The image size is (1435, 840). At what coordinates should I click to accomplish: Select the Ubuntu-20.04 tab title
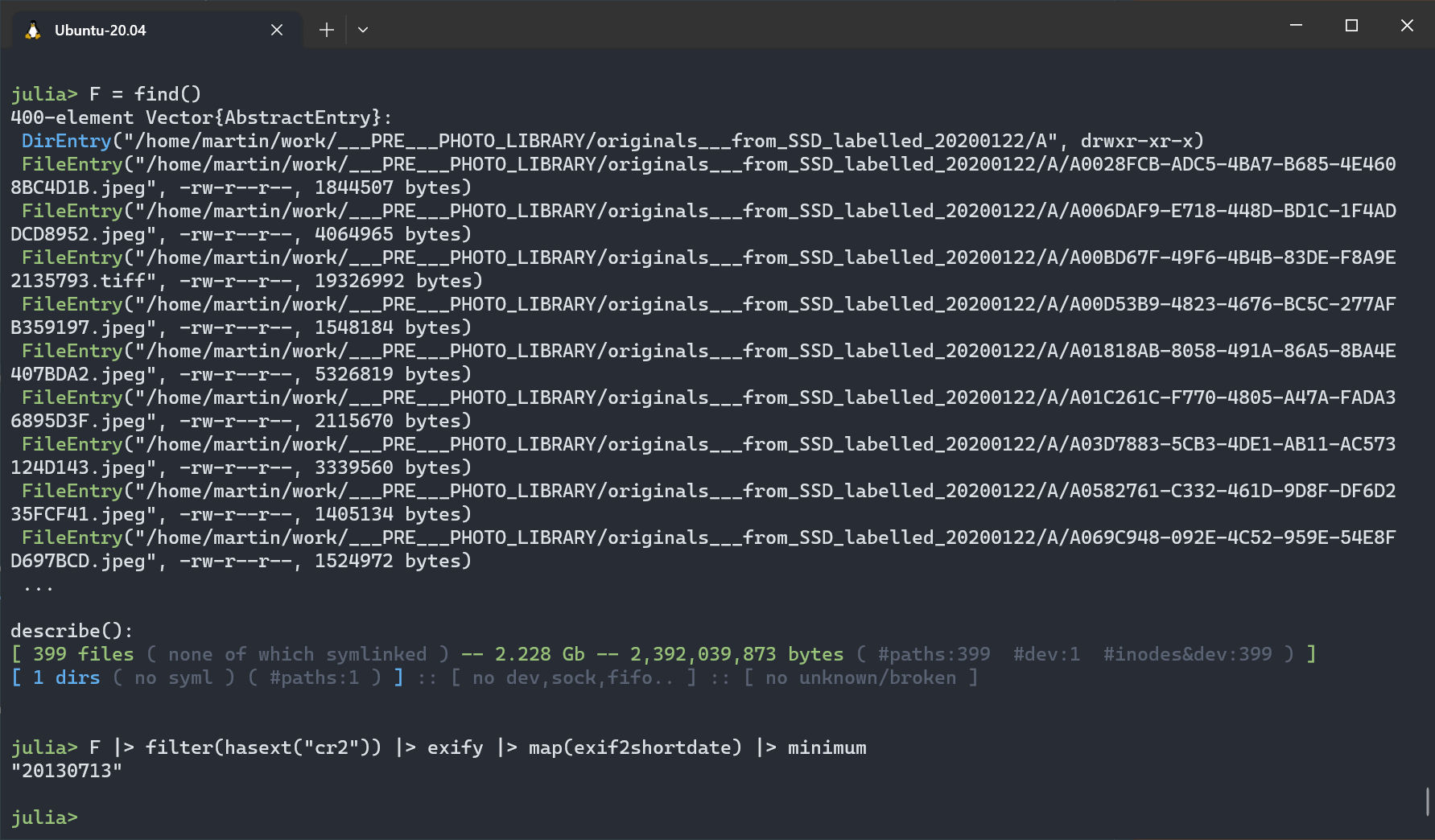click(x=100, y=31)
